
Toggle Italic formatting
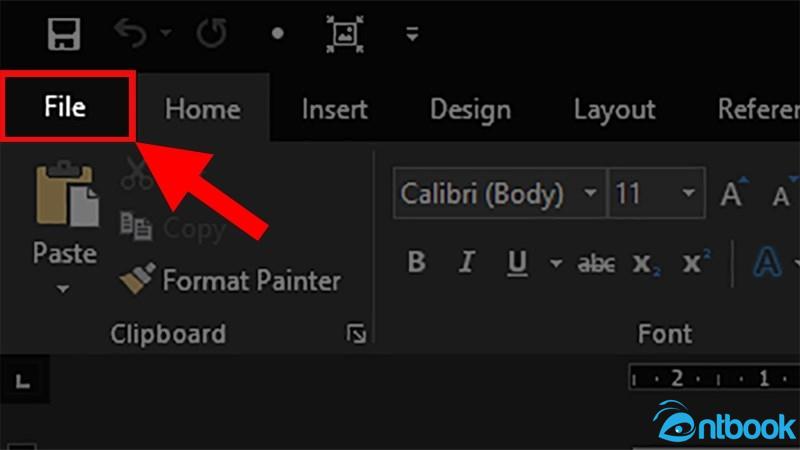click(x=466, y=262)
